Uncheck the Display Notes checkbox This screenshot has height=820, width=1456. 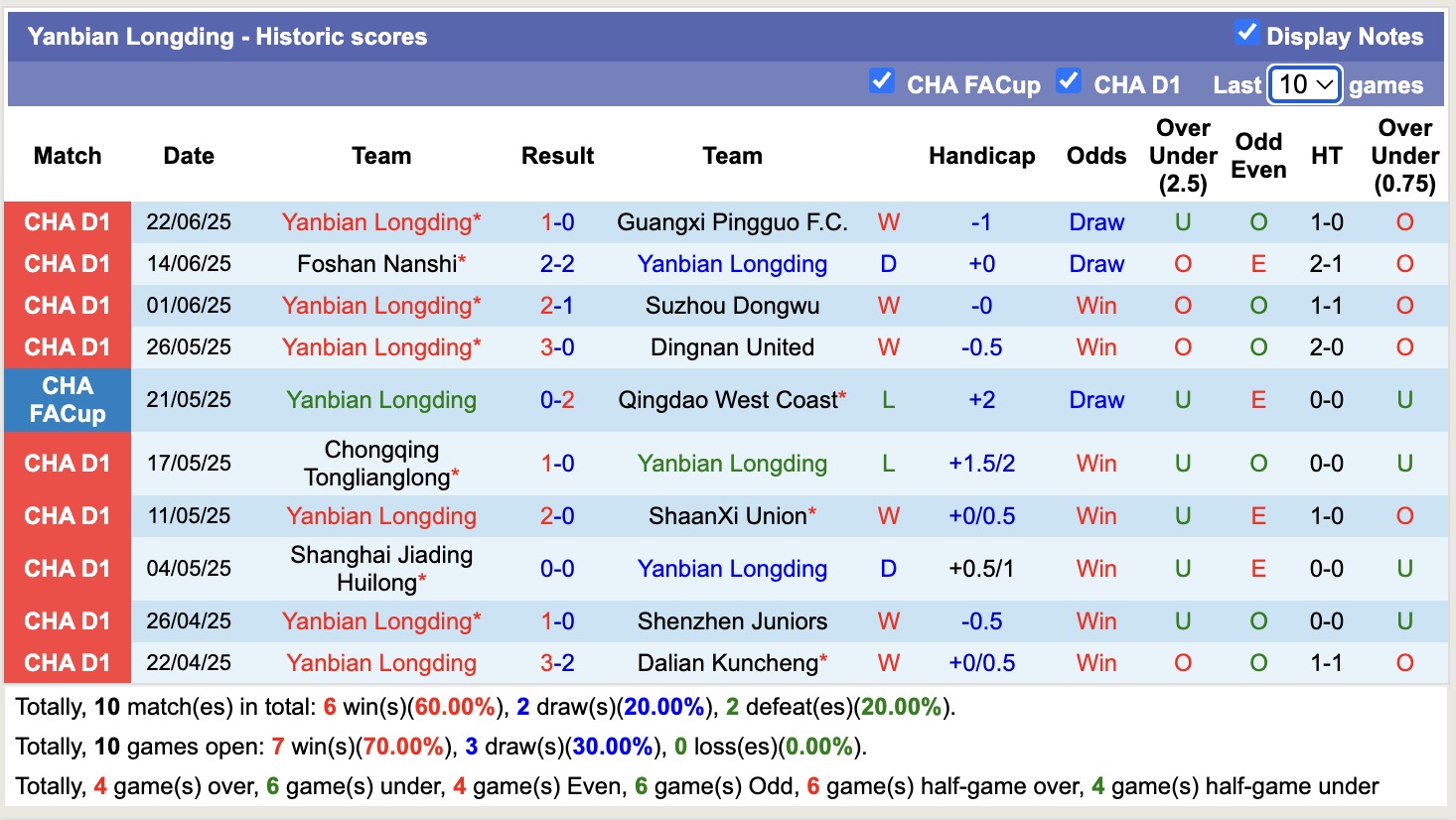(1245, 32)
